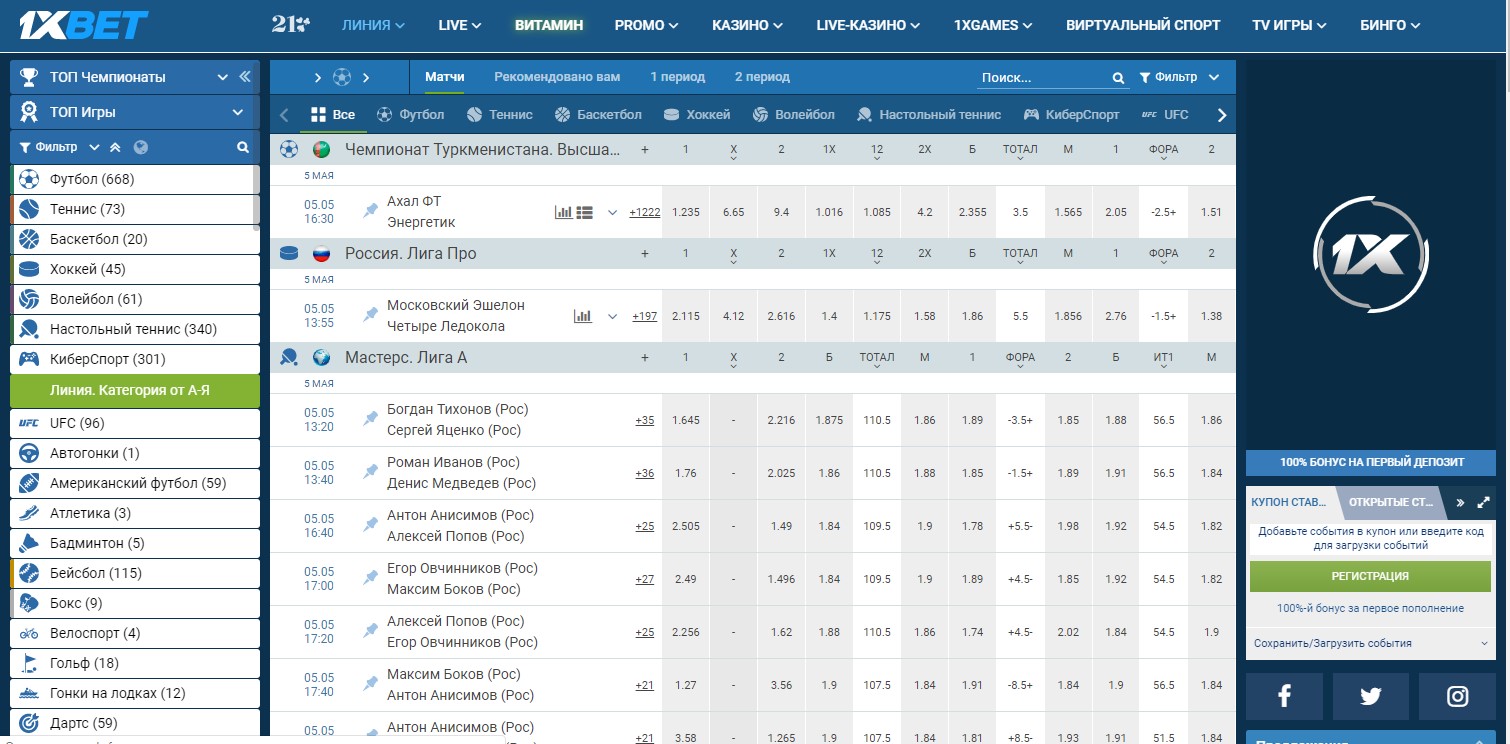This screenshot has height=744, width=1510.
Task: Open the Instagram social link
Action: [x=1457, y=696]
